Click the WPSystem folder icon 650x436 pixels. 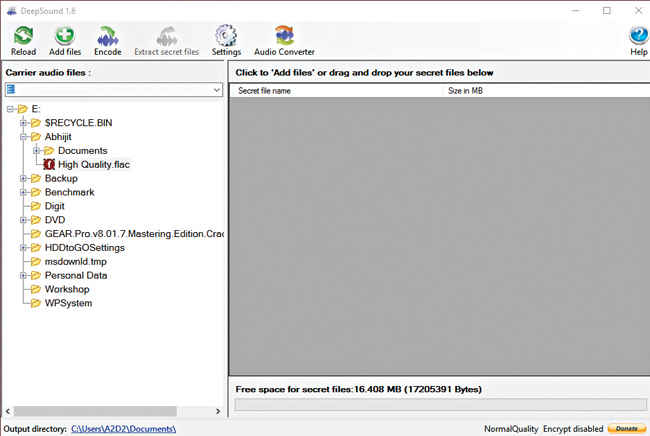(x=36, y=303)
